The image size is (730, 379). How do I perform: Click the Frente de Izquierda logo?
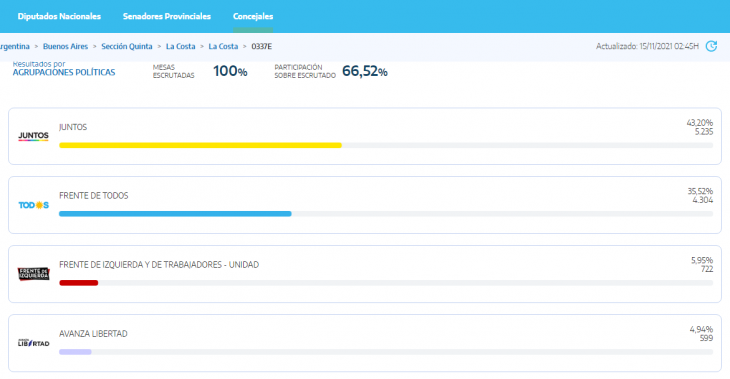point(34,274)
